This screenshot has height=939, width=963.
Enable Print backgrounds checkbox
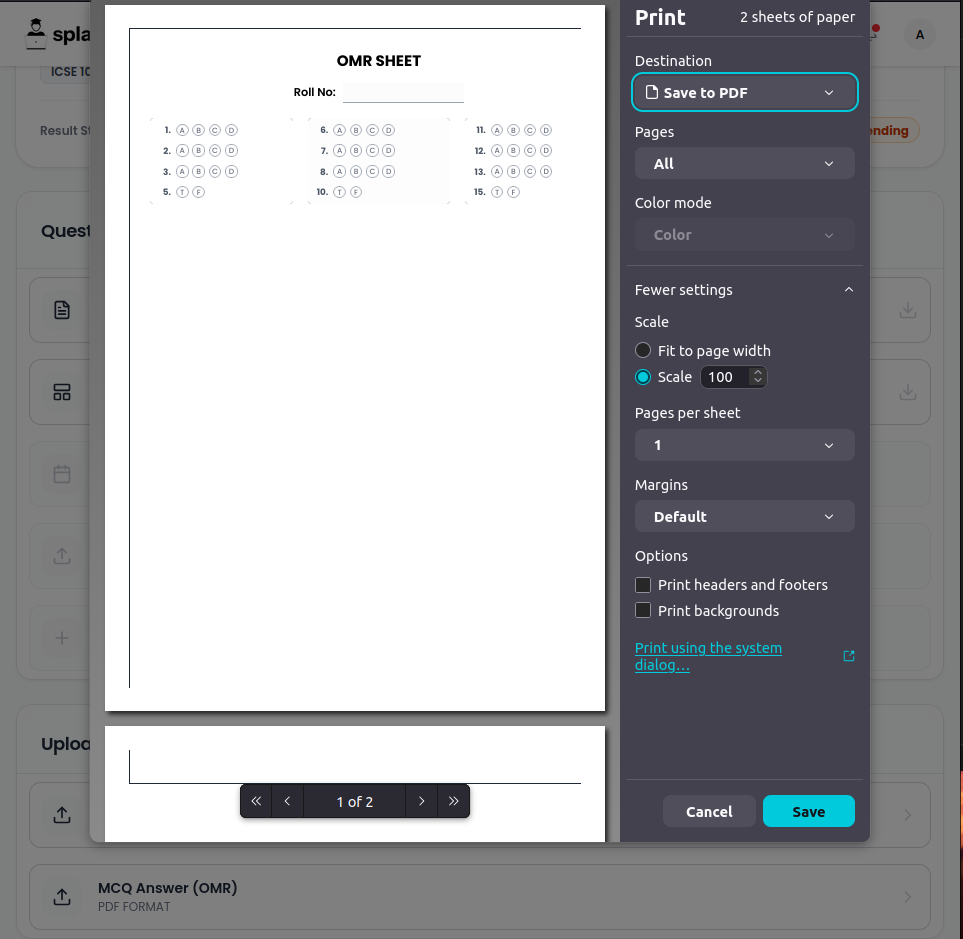pos(642,610)
